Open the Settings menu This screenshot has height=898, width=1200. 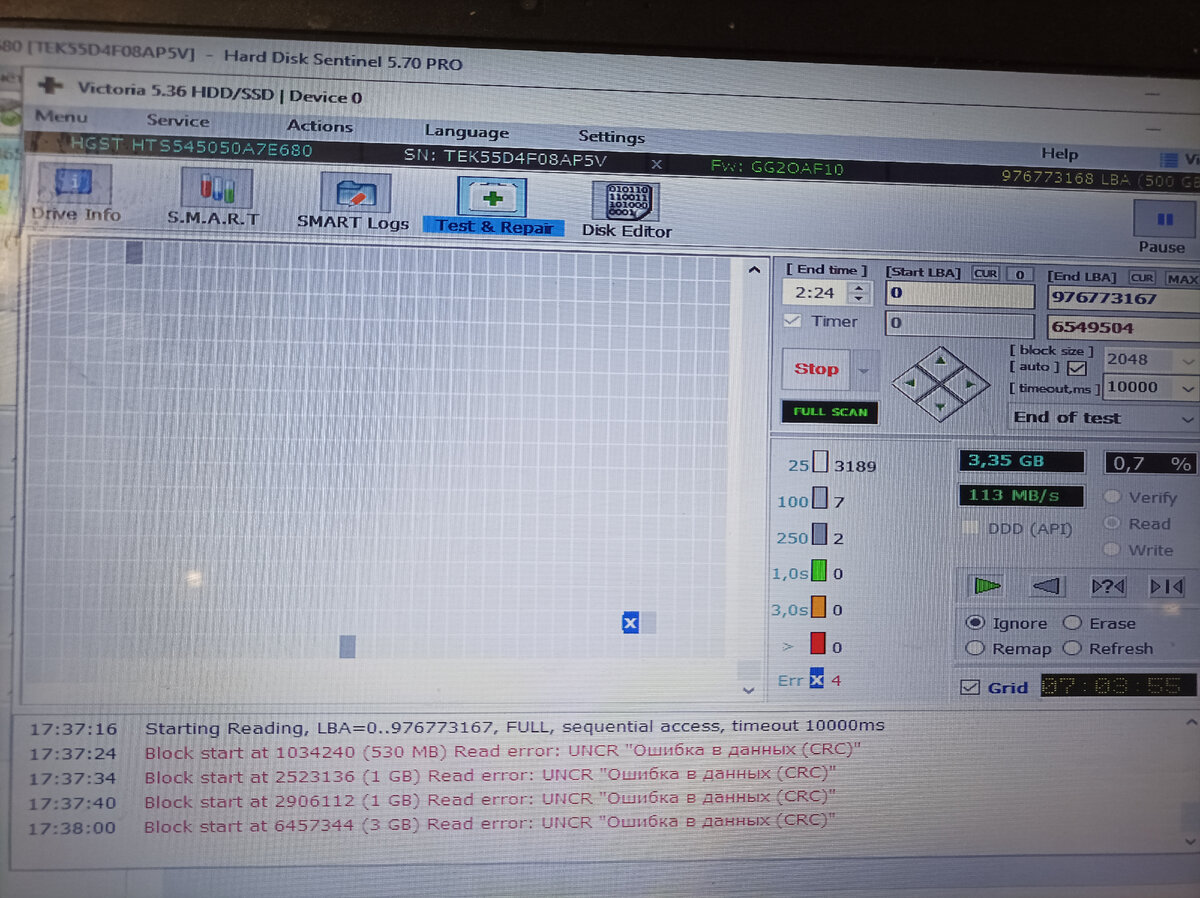(611, 136)
